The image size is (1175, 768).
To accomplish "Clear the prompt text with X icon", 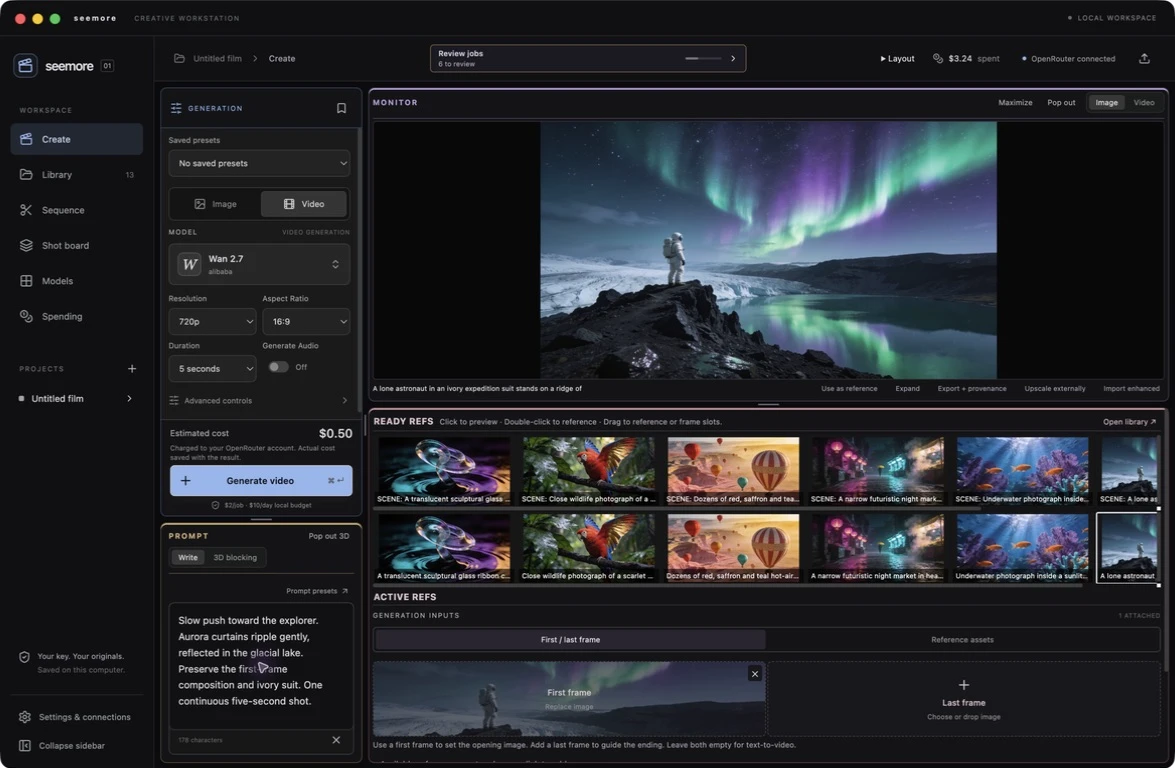I will click(336, 740).
